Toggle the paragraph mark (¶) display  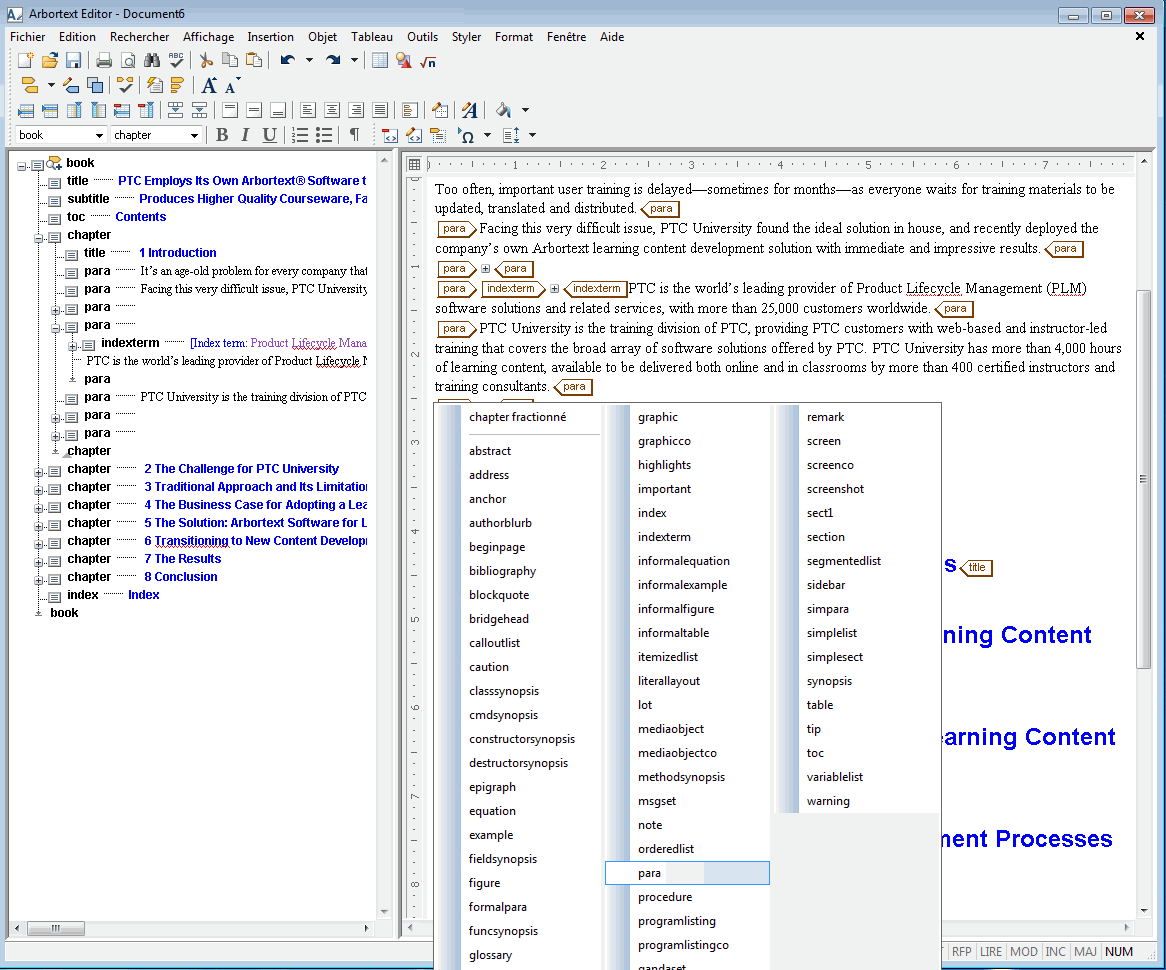click(355, 135)
